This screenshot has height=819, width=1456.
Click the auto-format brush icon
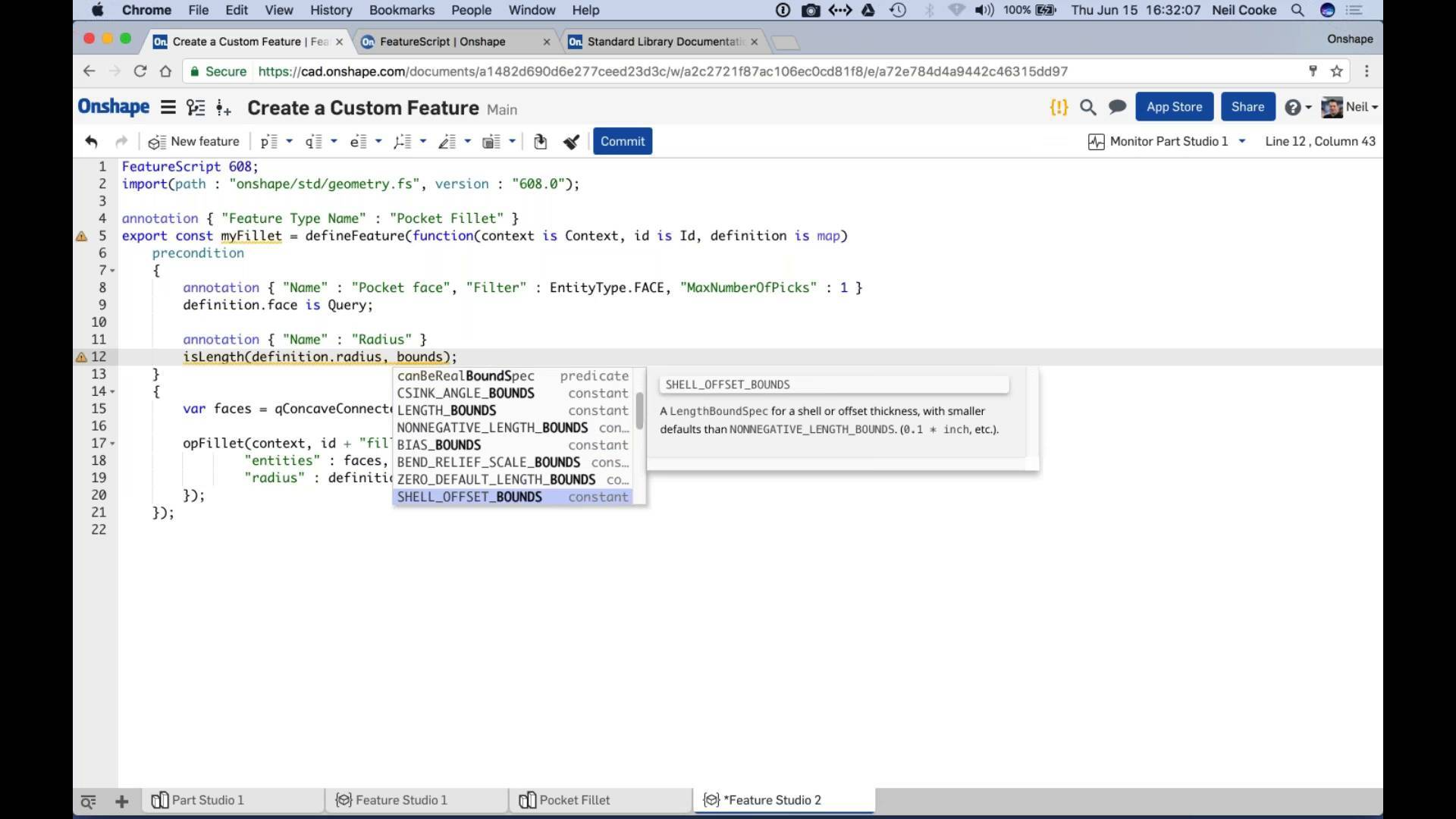(571, 141)
